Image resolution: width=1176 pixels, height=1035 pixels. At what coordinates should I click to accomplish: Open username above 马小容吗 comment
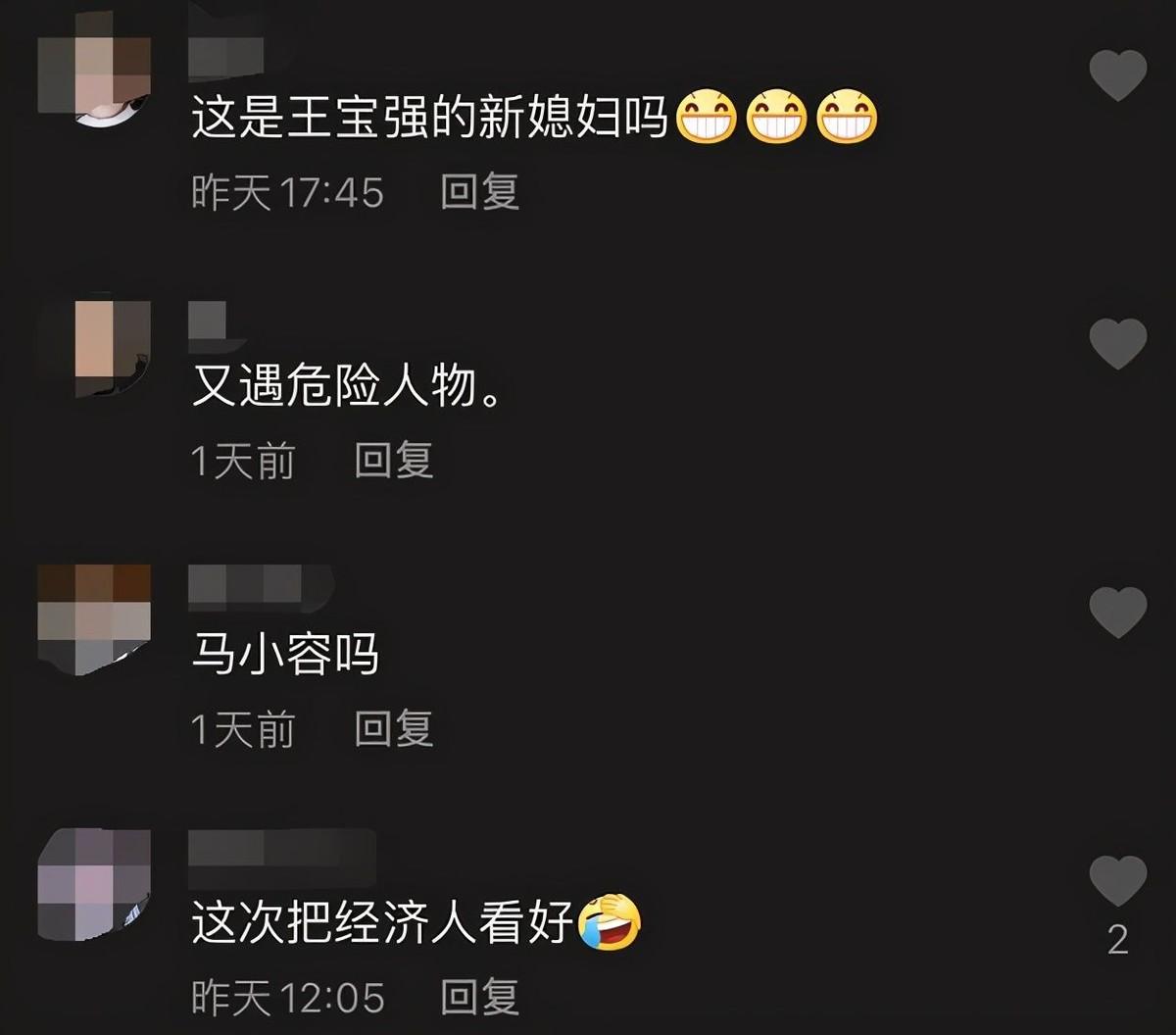click(x=260, y=588)
